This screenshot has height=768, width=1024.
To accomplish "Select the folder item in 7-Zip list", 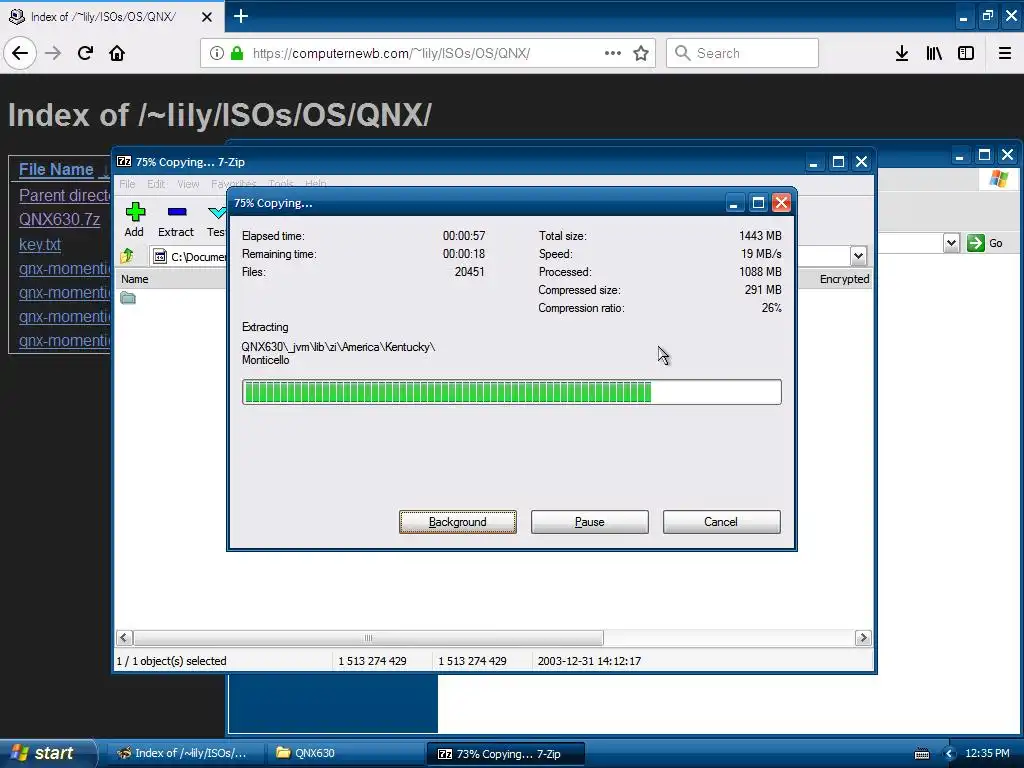I will point(128,298).
